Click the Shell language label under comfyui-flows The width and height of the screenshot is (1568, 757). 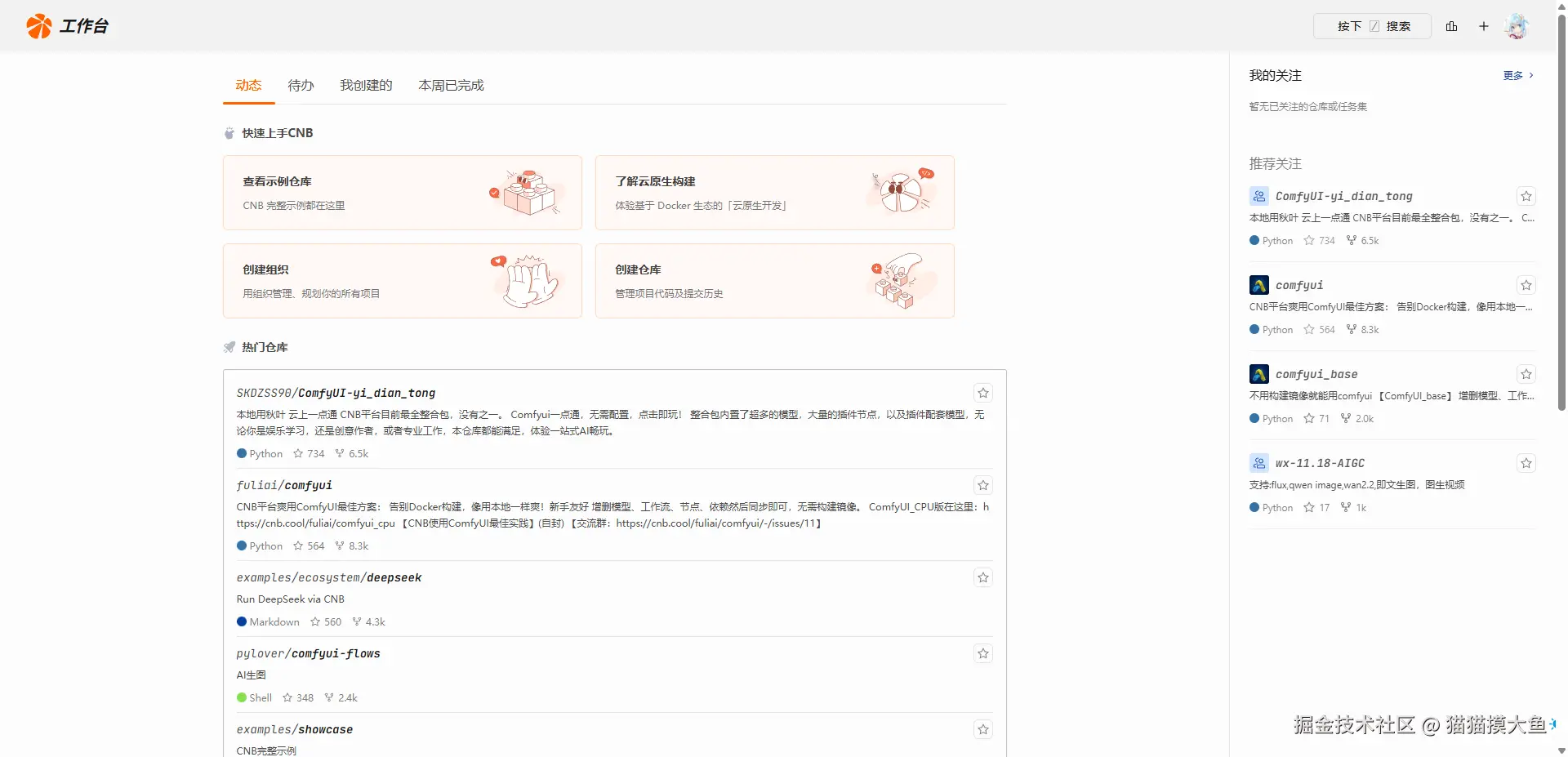(x=254, y=698)
